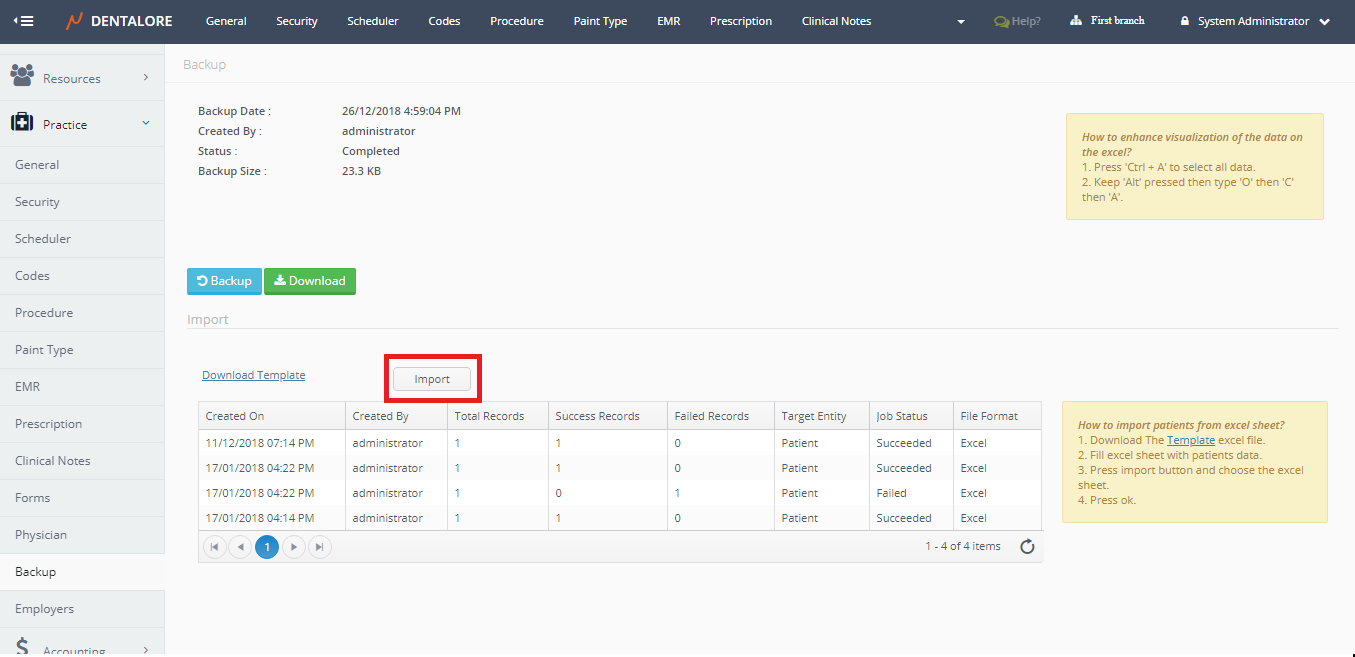This screenshot has height=657, width=1355.
Task: Click the Dentalore logo
Action: pos(119,21)
